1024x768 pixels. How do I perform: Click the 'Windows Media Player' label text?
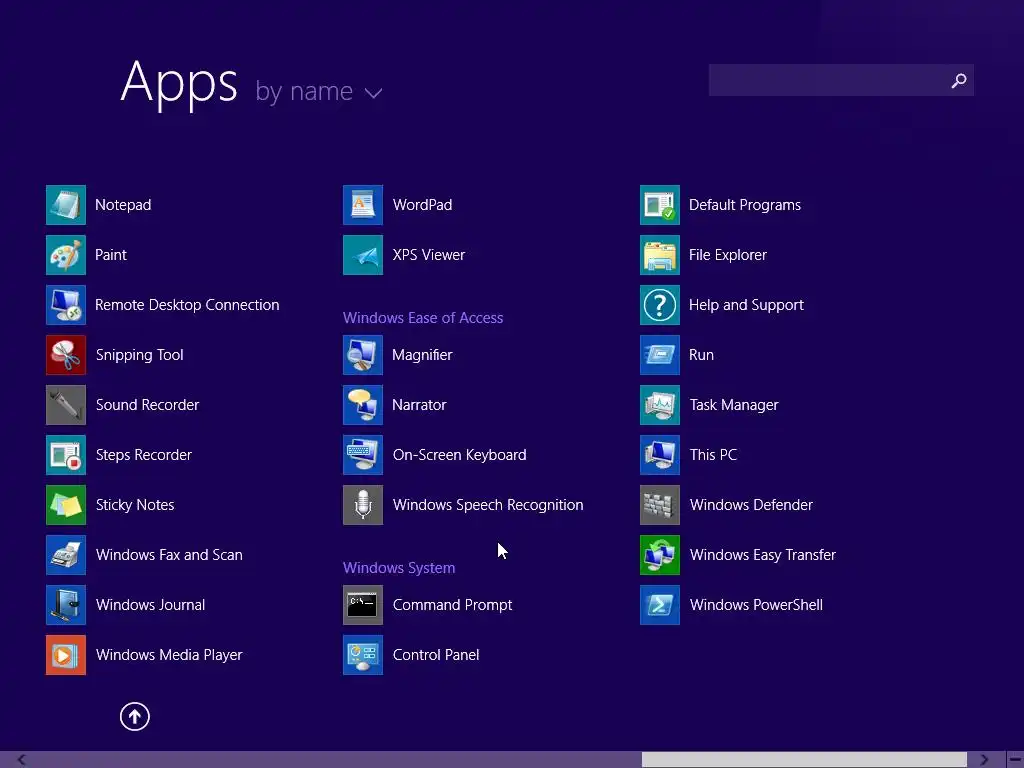[x=169, y=655]
